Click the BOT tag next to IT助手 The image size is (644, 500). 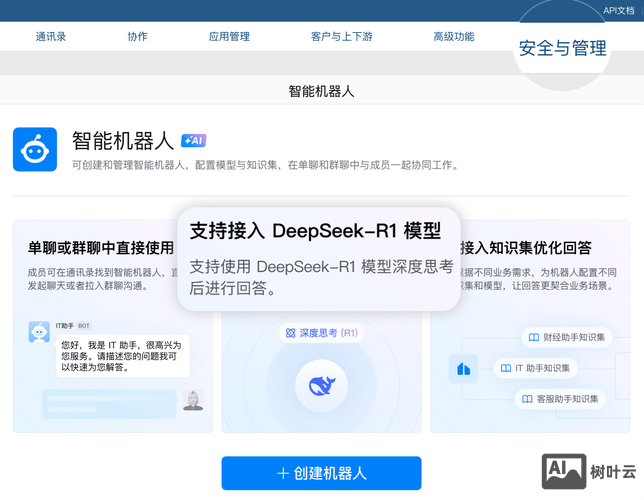[x=84, y=326]
